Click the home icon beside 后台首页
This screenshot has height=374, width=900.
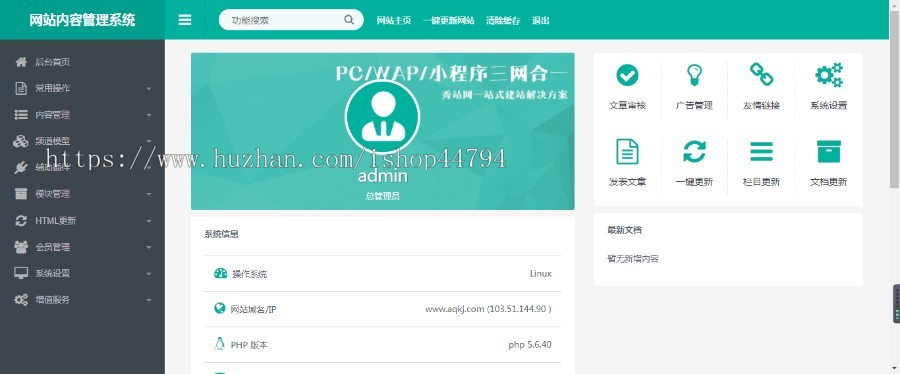pyautogui.click(x=21, y=62)
